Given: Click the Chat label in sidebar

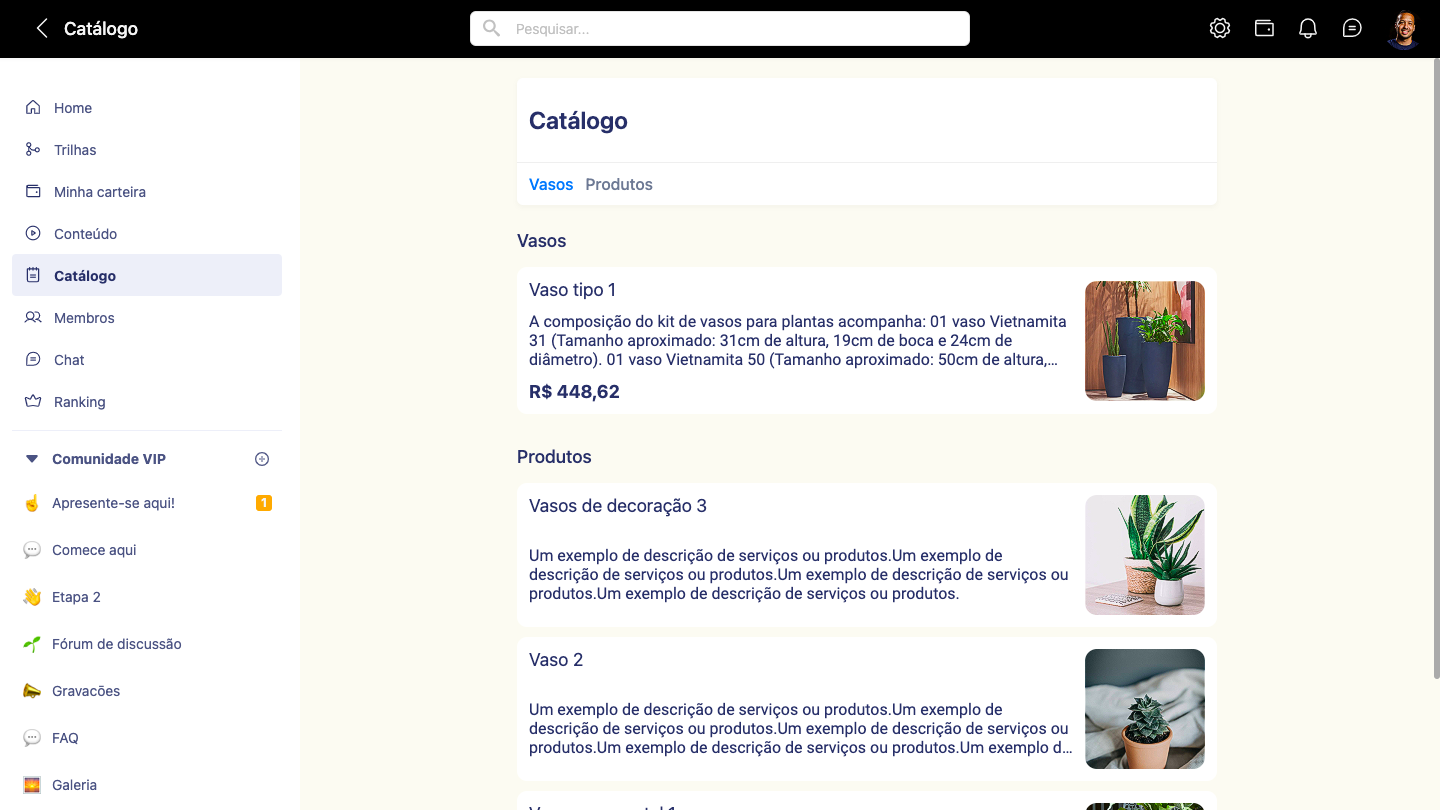Looking at the screenshot, I should tap(69, 360).
